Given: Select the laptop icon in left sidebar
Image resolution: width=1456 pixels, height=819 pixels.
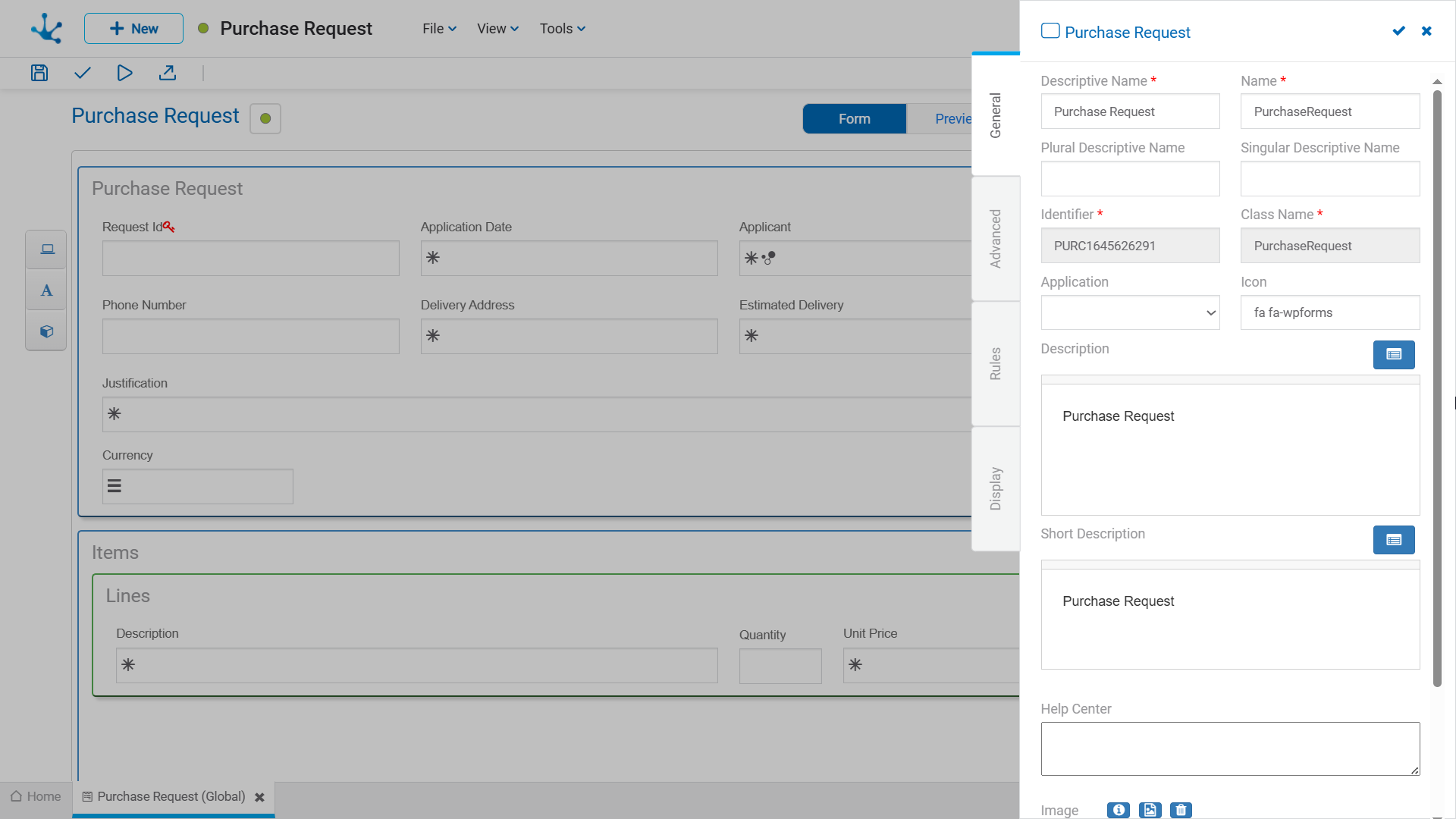Looking at the screenshot, I should point(47,249).
